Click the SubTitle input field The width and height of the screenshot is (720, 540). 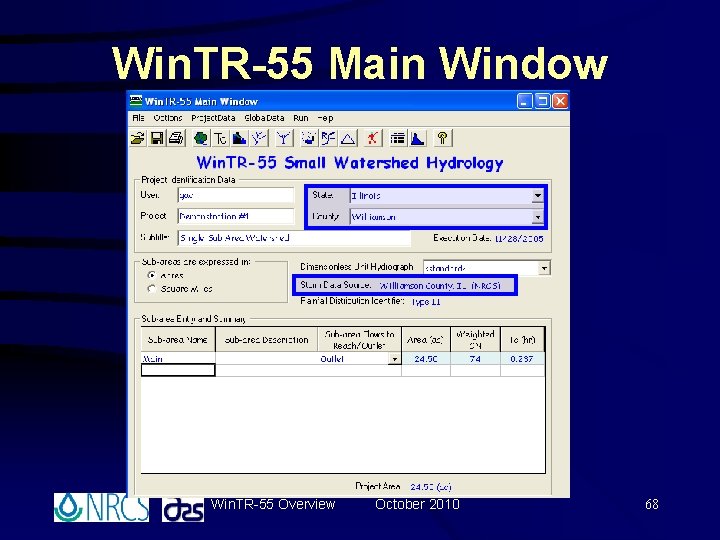tap(294, 238)
